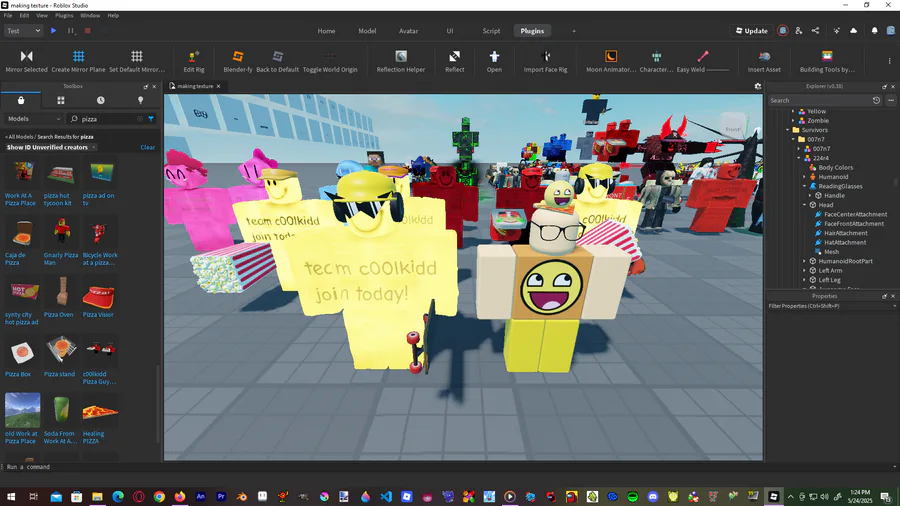Open Explorer search history icon
This screenshot has height=506, width=900.
[876, 100]
